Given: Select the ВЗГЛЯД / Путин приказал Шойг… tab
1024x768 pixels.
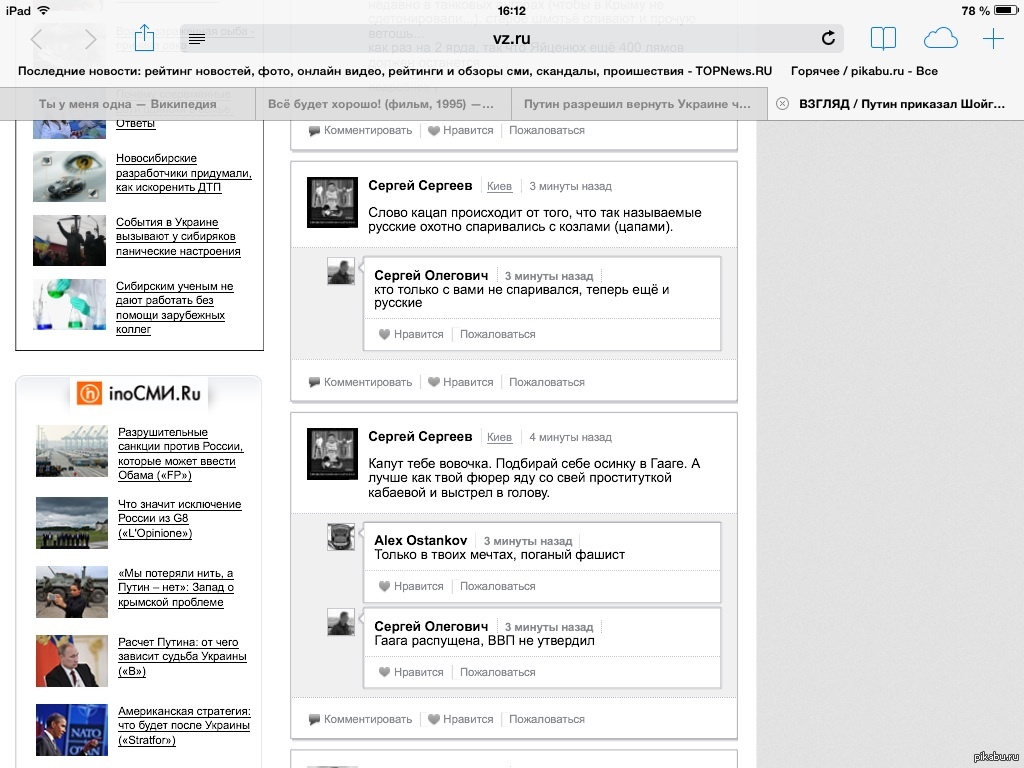Looking at the screenshot, I should click(896, 104).
